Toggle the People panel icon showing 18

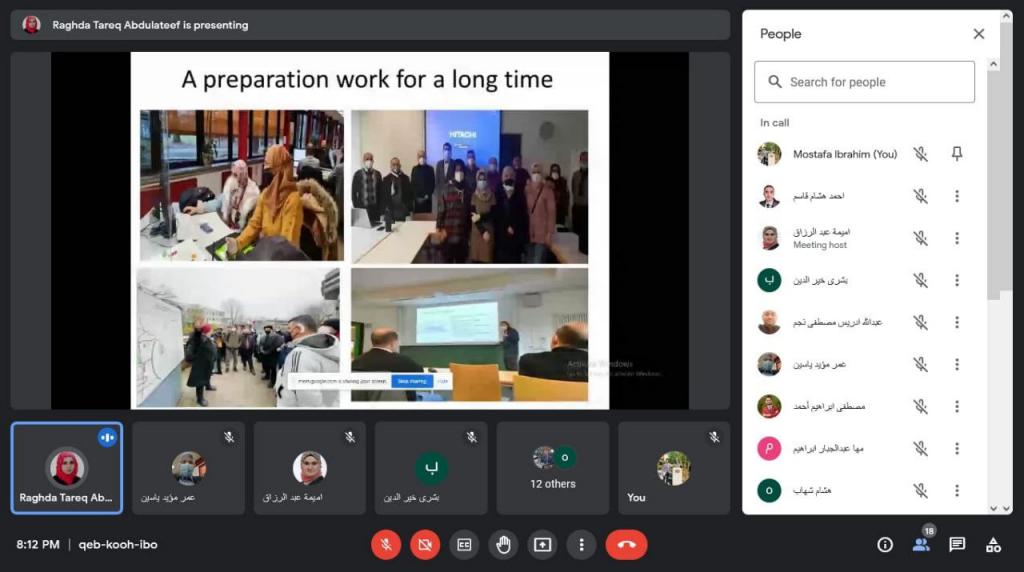pyautogui.click(x=921, y=544)
